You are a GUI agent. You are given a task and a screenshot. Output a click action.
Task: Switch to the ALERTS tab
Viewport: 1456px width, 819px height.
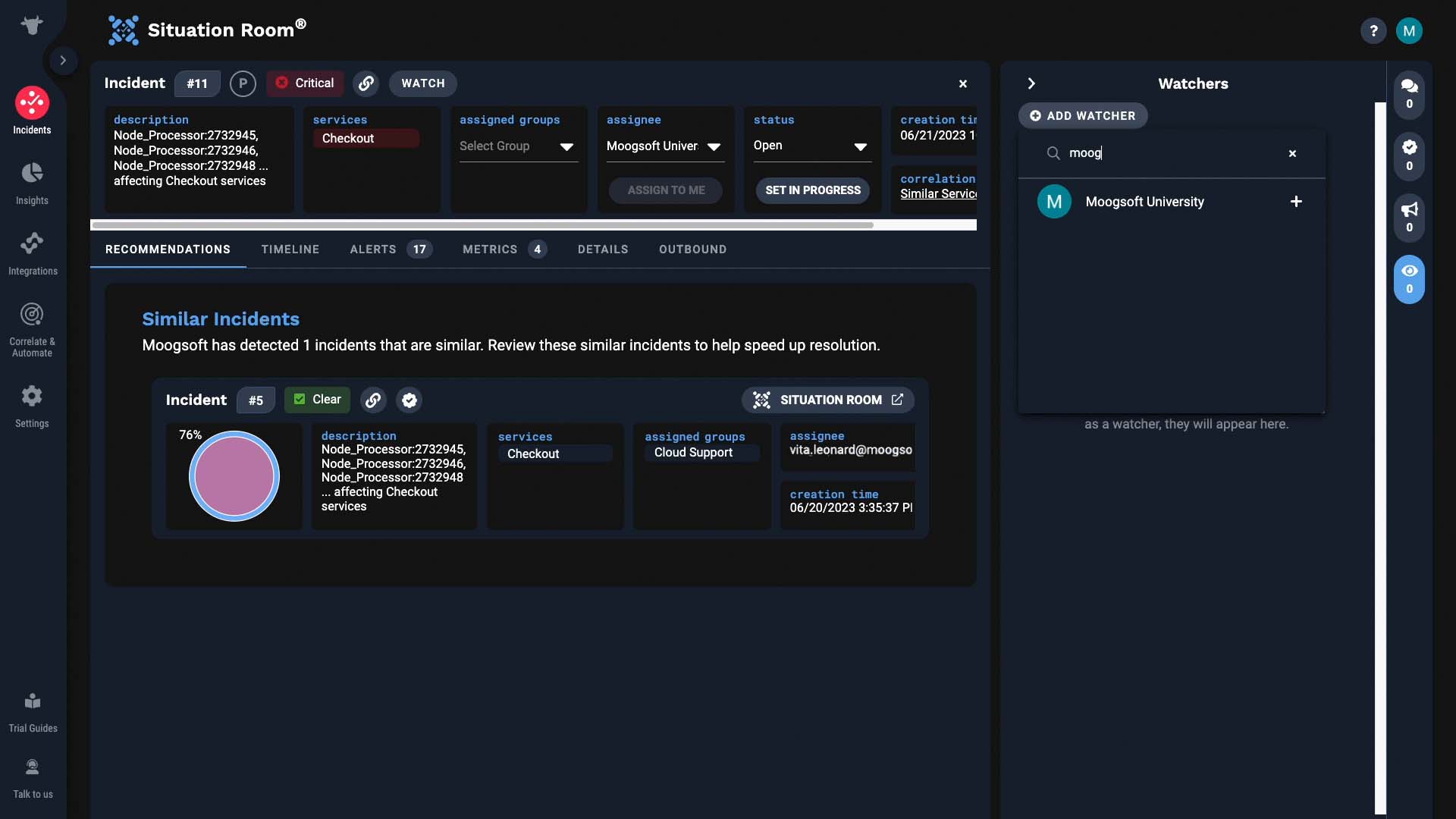(x=391, y=249)
